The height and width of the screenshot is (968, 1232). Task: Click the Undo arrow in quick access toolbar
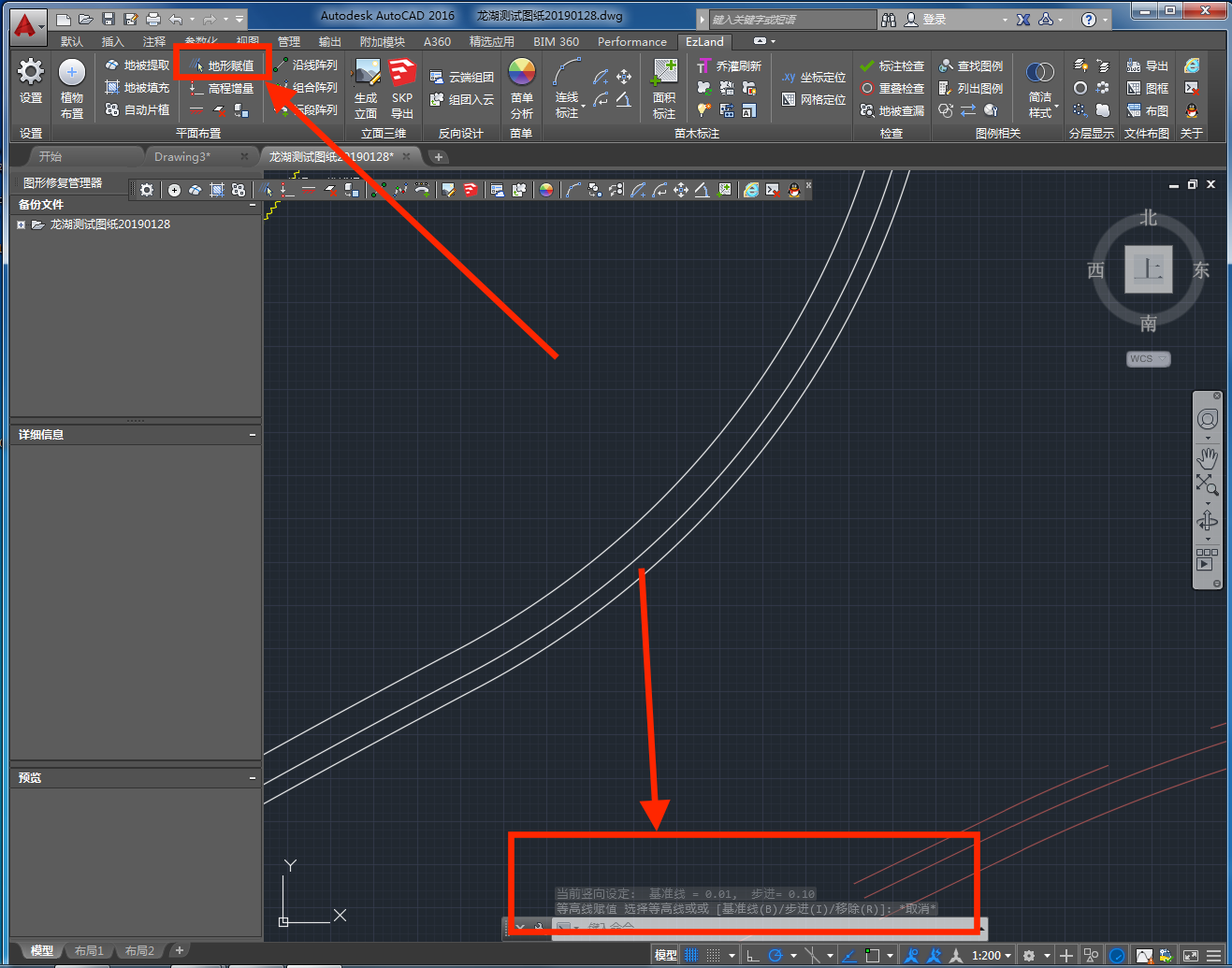click(176, 19)
